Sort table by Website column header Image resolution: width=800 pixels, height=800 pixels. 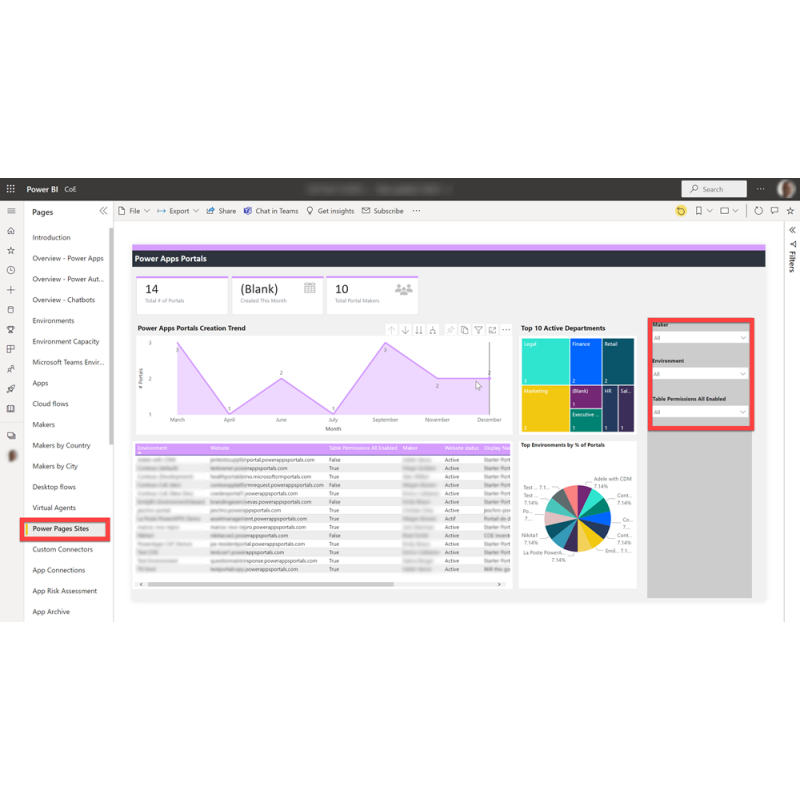pyautogui.click(x=219, y=448)
